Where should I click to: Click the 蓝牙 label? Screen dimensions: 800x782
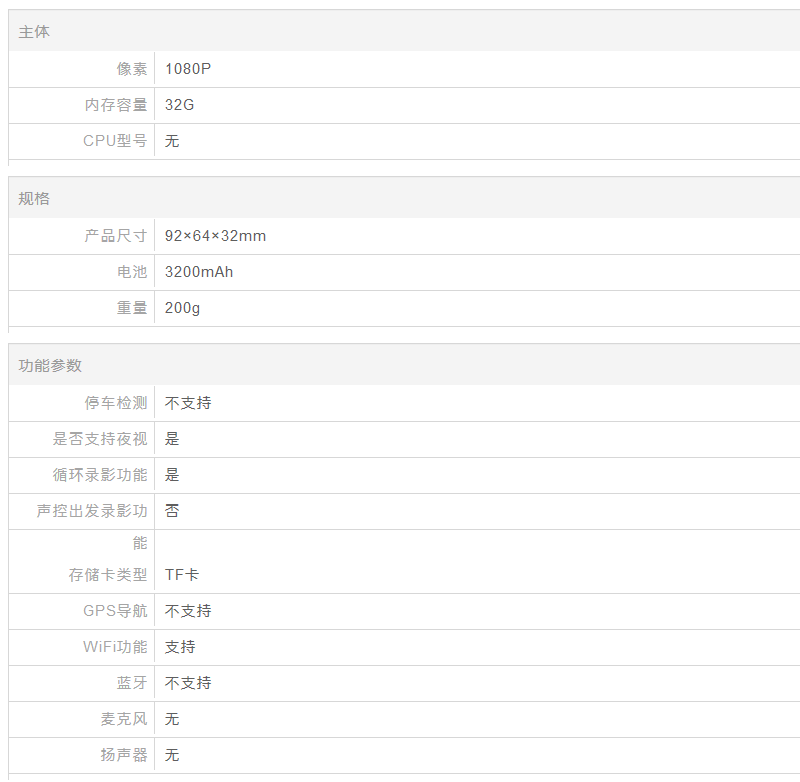coord(132,683)
